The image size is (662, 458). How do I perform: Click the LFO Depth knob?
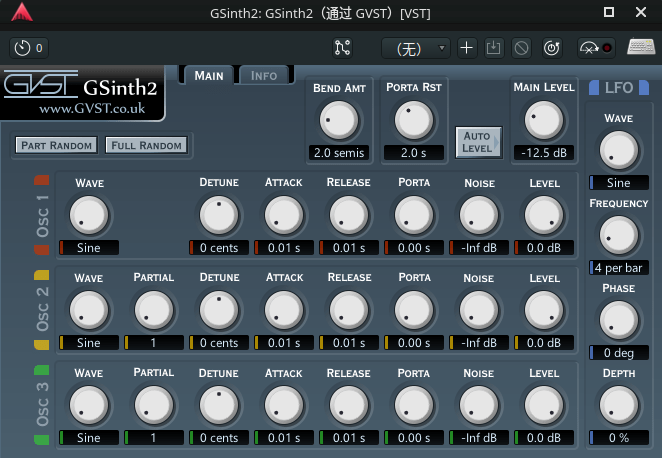tap(619, 405)
